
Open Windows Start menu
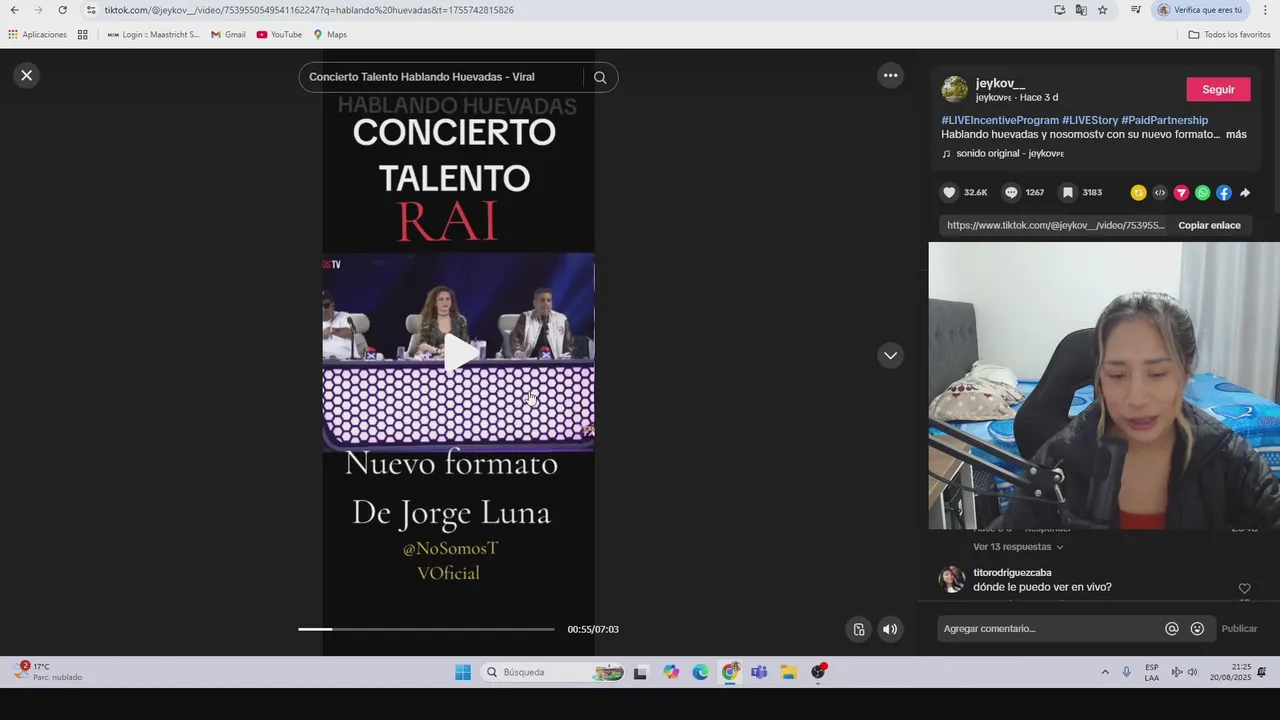pos(463,672)
